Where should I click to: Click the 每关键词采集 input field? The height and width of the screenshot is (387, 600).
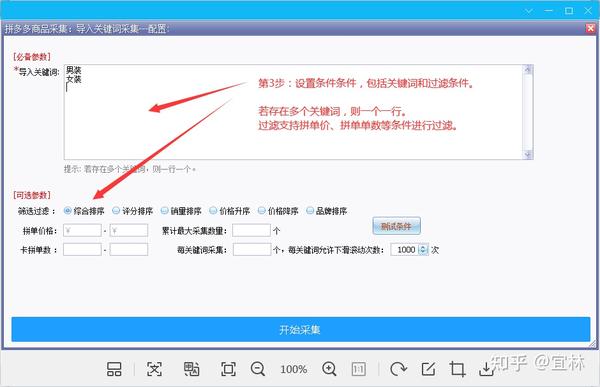(252, 250)
